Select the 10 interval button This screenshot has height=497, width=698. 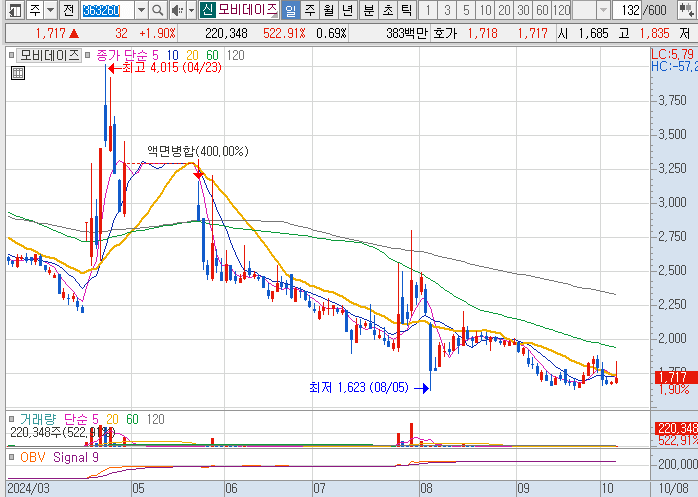click(x=485, y=10)
